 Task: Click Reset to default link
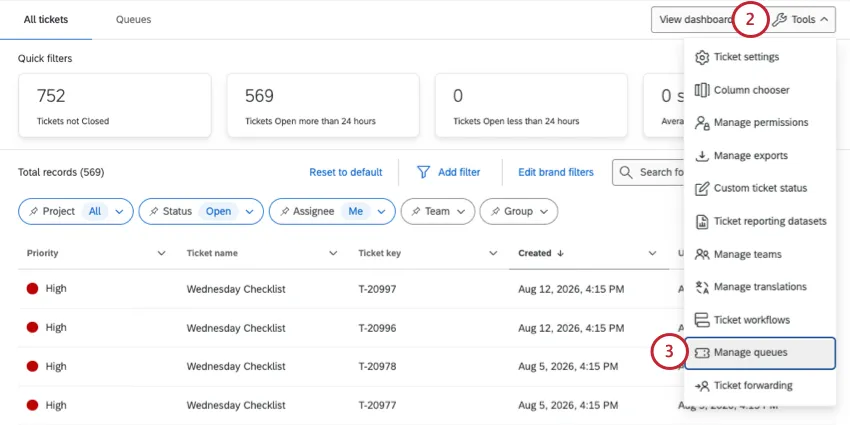(x=346, y=172)
